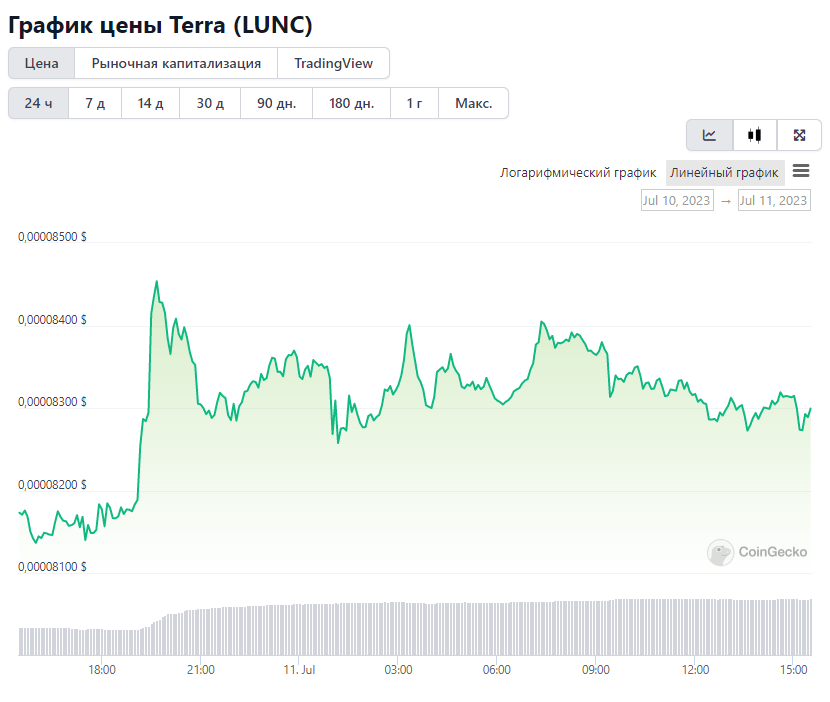Image resolution: width=830 pixels, height=702 pixels.
Task: Choose the 14 д range button
Action: [150, 103]
